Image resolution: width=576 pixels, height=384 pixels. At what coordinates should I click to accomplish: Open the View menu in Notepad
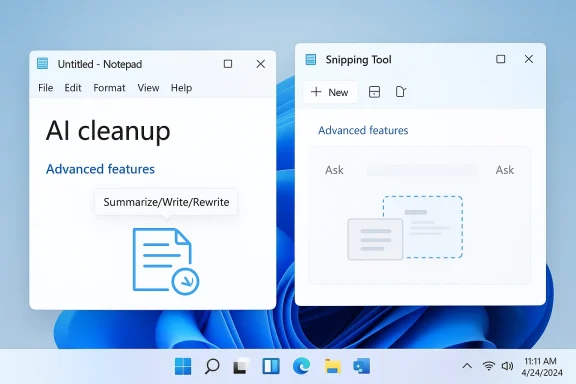point(148,88)
